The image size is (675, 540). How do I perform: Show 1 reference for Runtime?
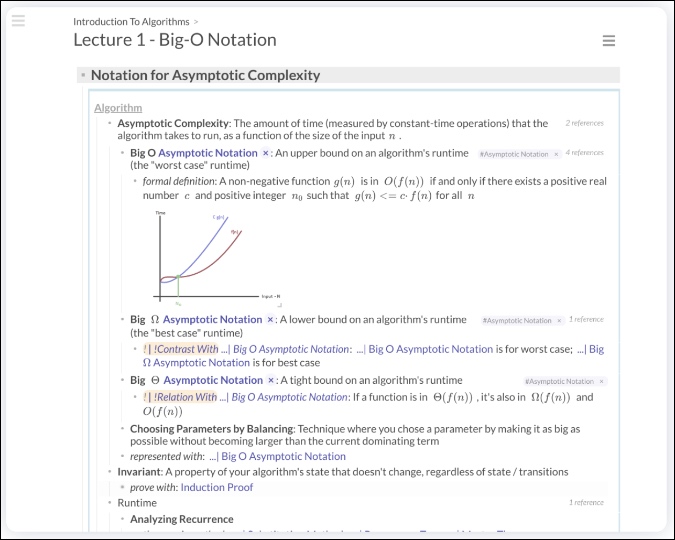(x=586, y=503)
